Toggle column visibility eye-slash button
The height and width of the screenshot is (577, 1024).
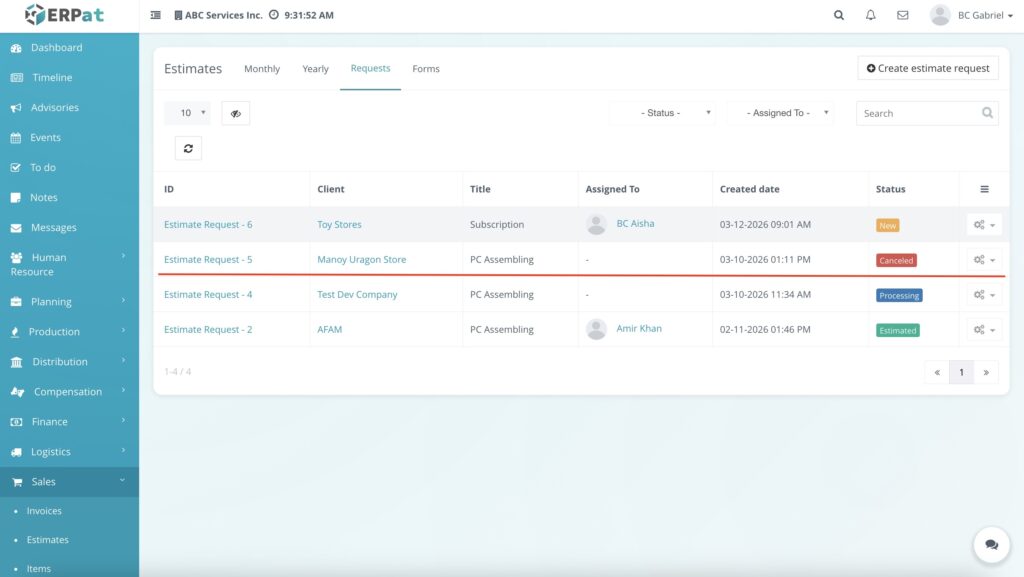235,113
